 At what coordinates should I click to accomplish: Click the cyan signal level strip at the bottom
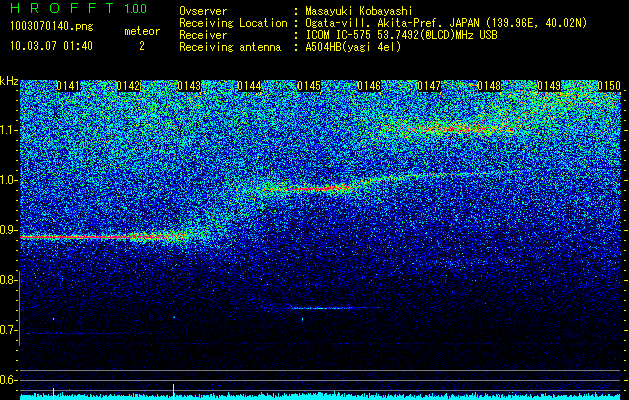(320, 397)
